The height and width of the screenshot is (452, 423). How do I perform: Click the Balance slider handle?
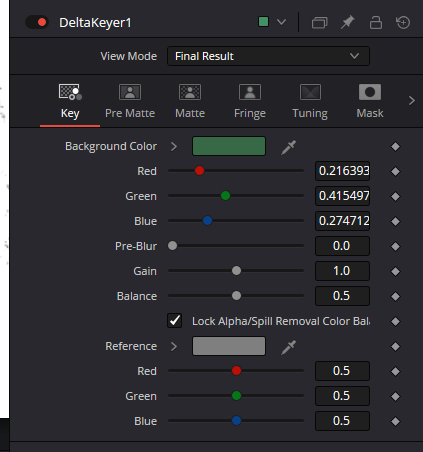pos(236,296)
